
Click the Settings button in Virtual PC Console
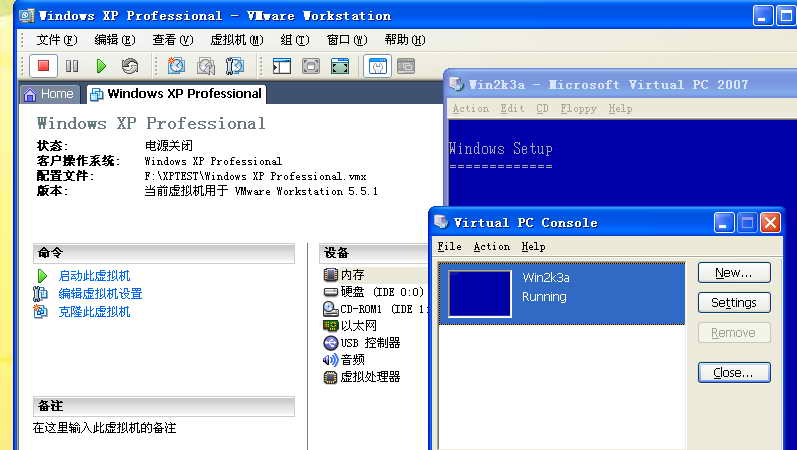click(733, 303)
